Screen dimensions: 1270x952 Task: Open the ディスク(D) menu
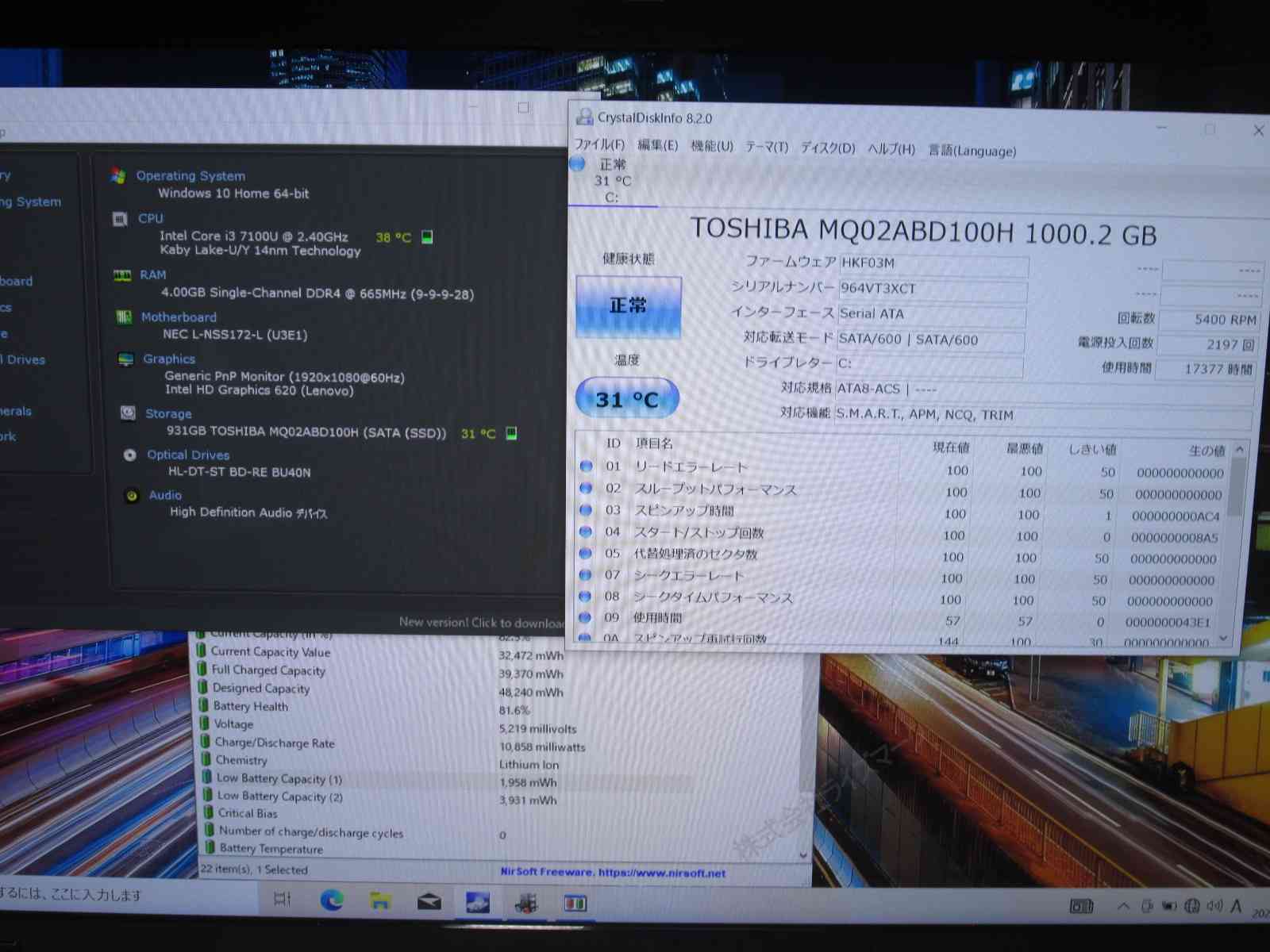pyautogui.click(x=827, y=148)
